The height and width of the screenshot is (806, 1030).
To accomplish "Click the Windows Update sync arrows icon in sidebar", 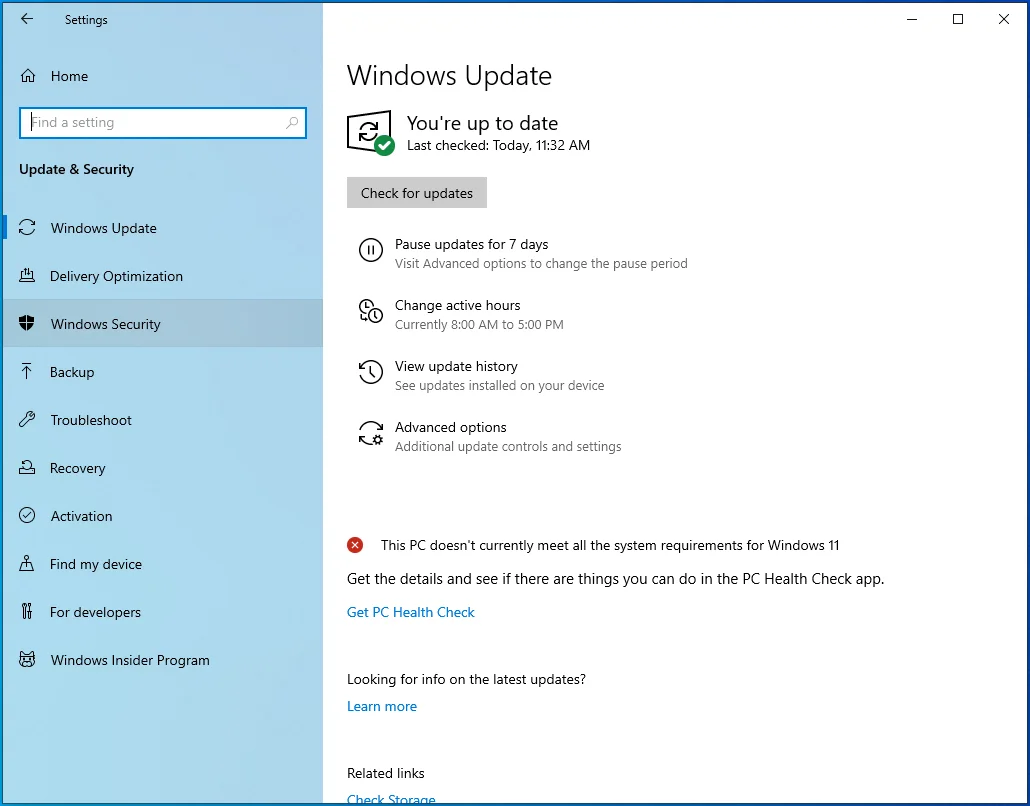I will [x=27, y=228].
